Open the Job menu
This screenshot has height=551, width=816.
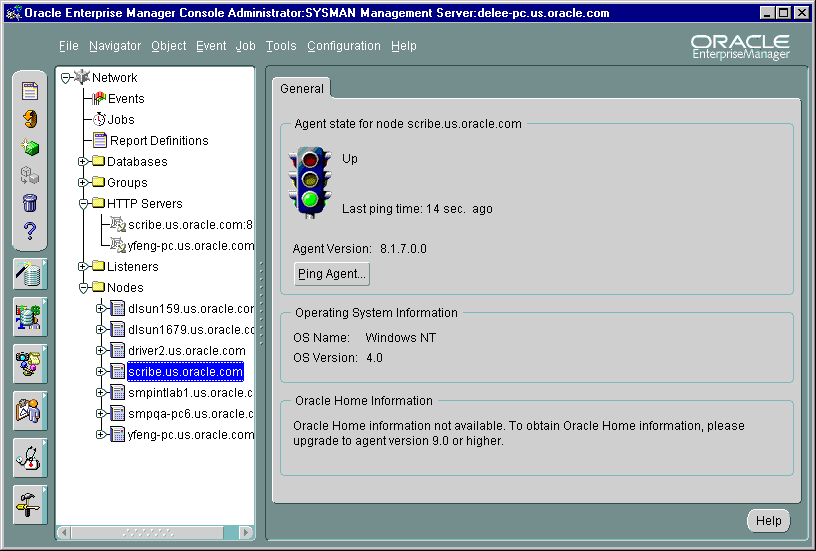[246, 46]
